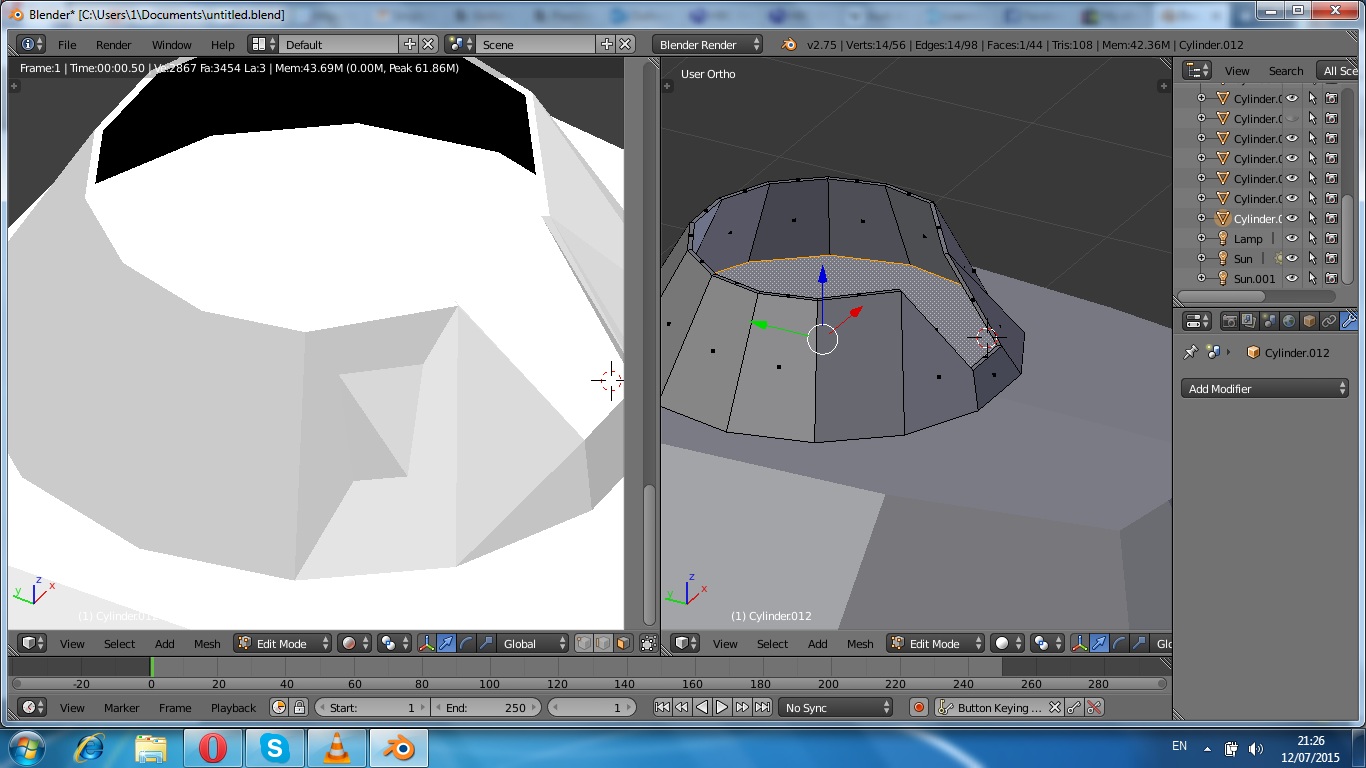Open right viewport editor type selector
This screenshot has width=1366, height=768.
pos(686,643)
